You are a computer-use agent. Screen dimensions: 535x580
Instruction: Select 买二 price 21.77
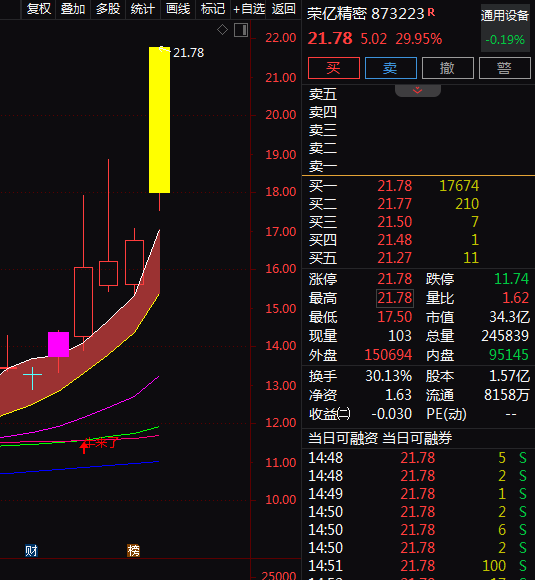click(x=394, y=204)
